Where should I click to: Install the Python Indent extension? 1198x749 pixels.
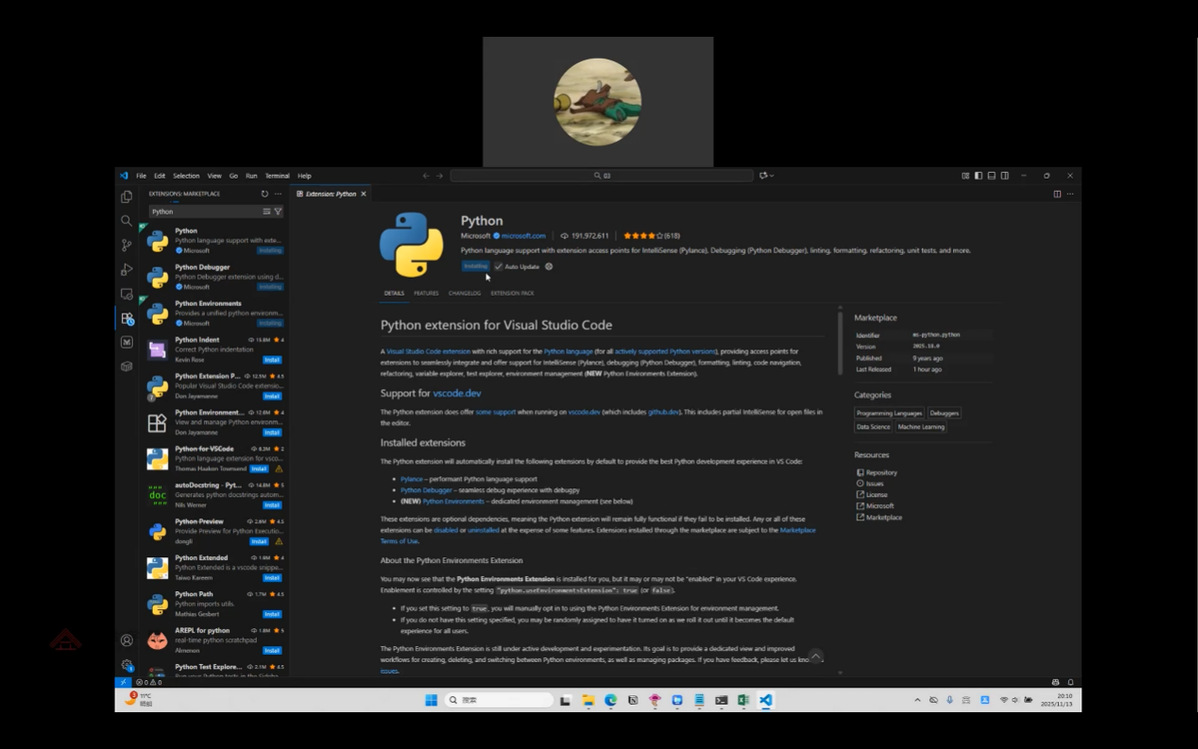[272, 360]
